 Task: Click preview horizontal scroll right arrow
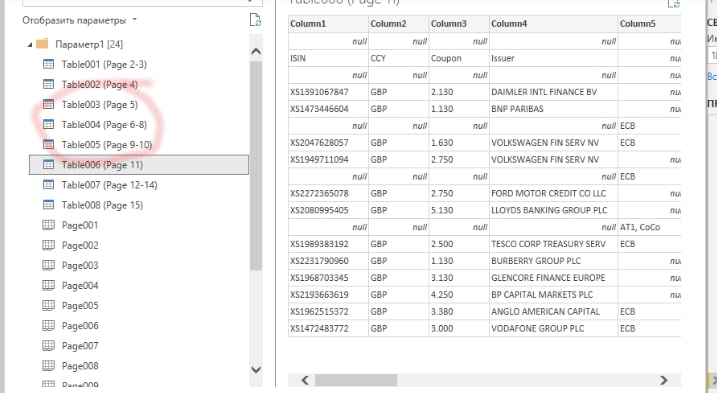663,380
